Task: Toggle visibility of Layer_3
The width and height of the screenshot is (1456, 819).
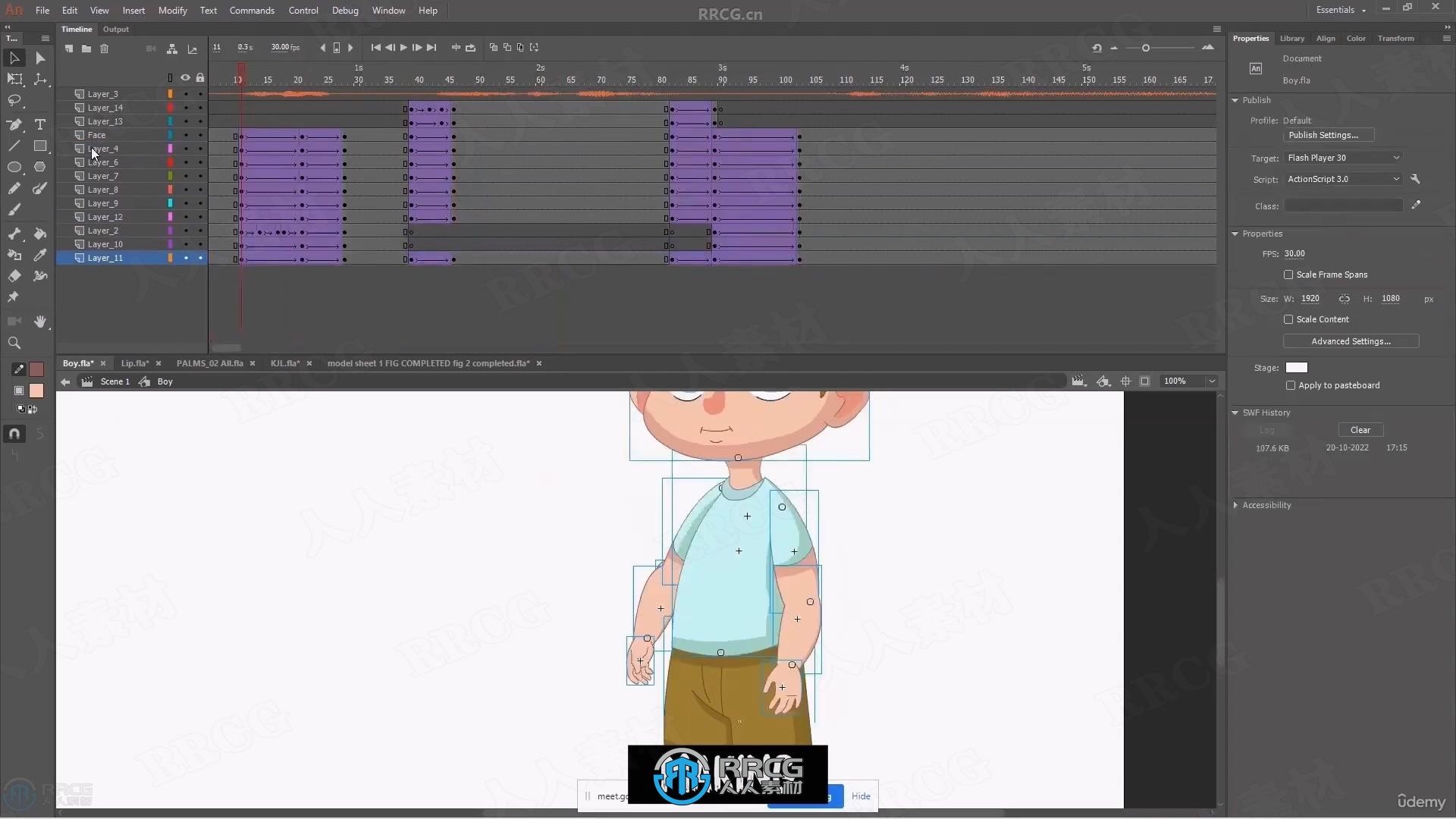Action: click(x=186, y=94)
